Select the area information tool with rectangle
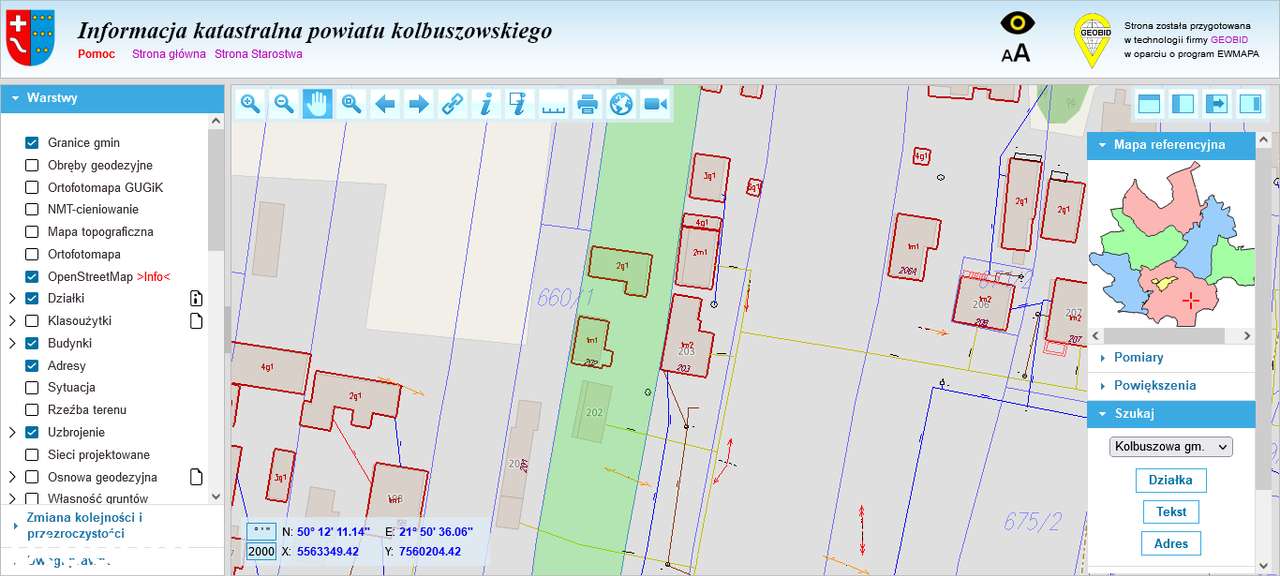The width and height of the screenshot is (1280, 576). click(520, 103)
